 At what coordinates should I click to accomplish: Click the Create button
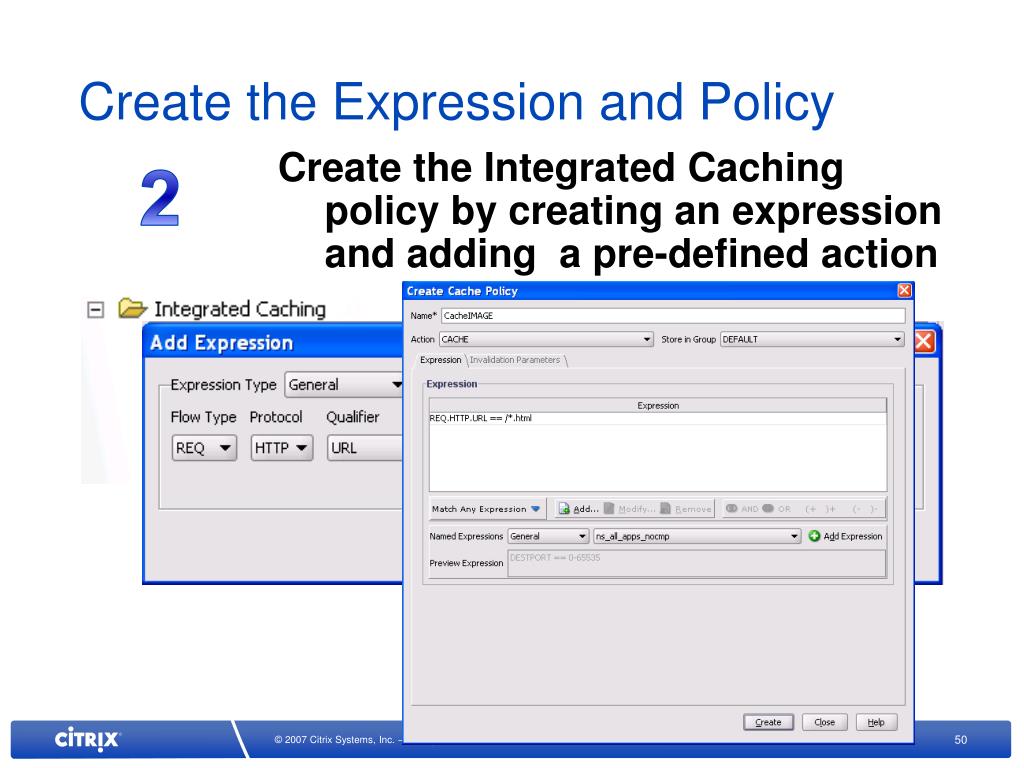[x=768, y=722]
